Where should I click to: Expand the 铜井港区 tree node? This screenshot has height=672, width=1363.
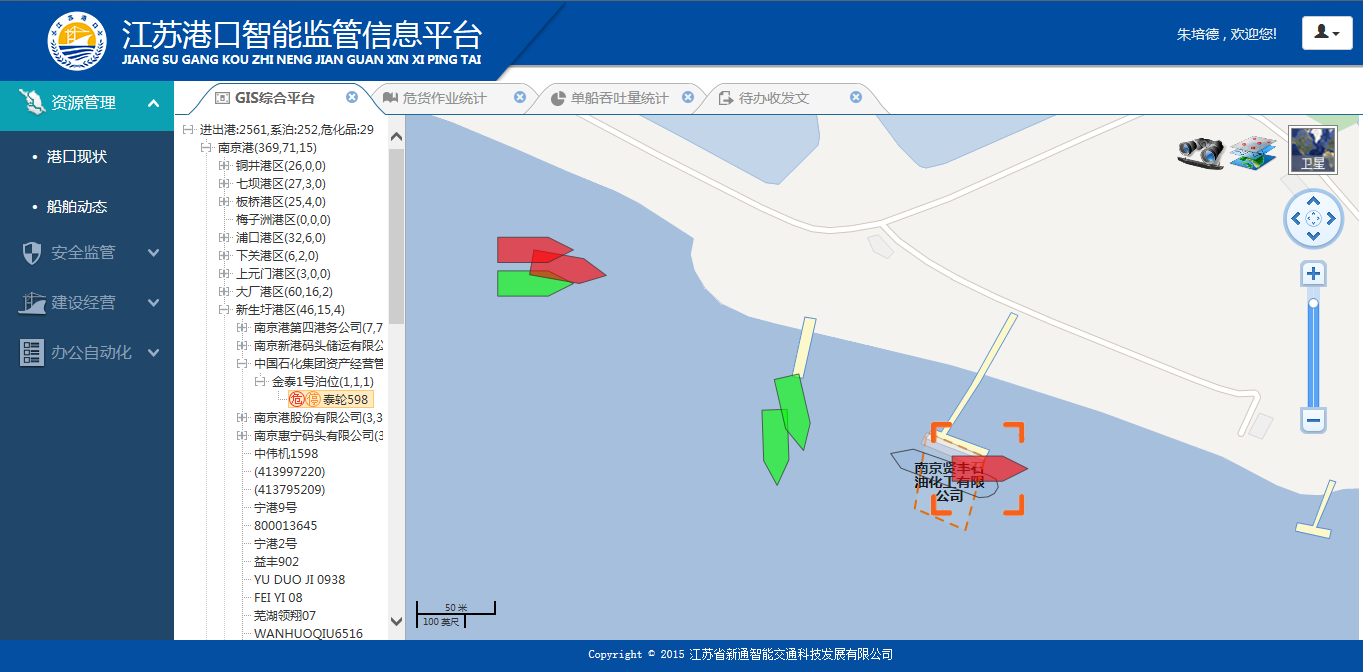coord(224,166)
